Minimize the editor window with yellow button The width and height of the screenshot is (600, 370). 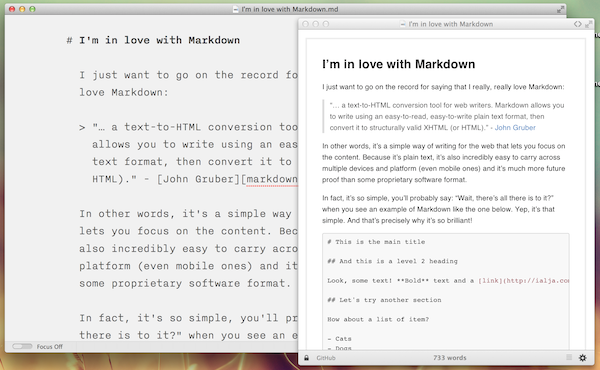click(22, 9)
